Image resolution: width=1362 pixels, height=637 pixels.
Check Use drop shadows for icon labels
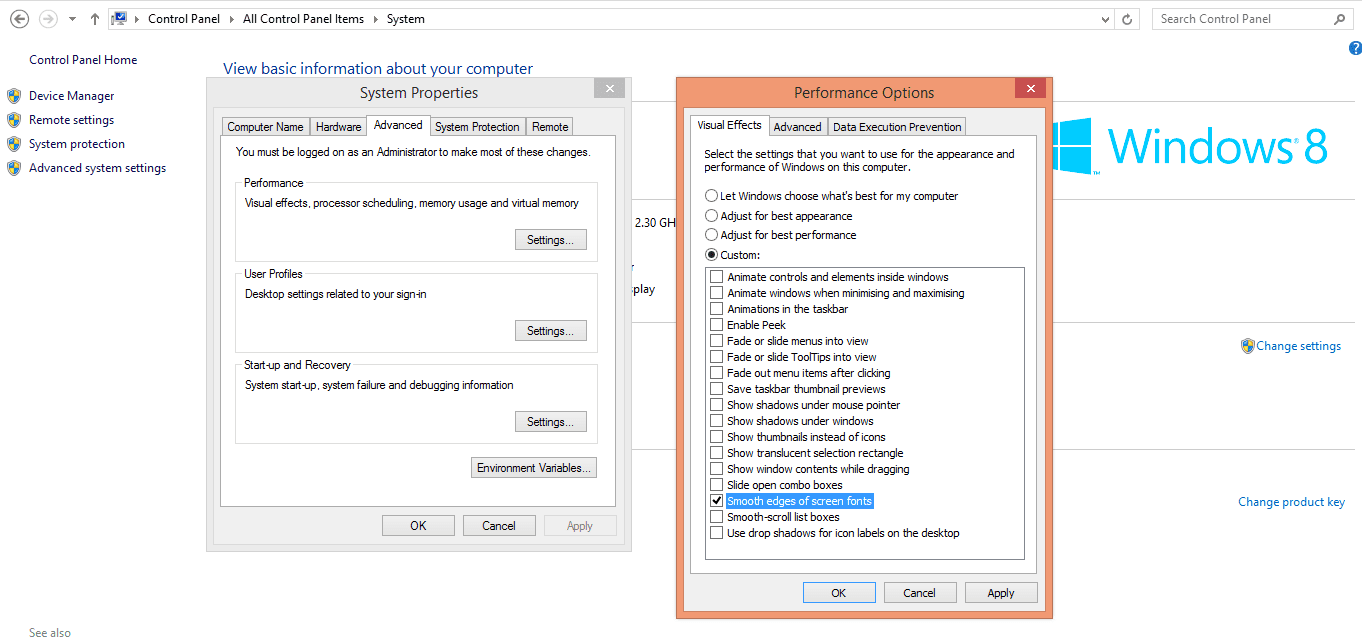[716, 533]
